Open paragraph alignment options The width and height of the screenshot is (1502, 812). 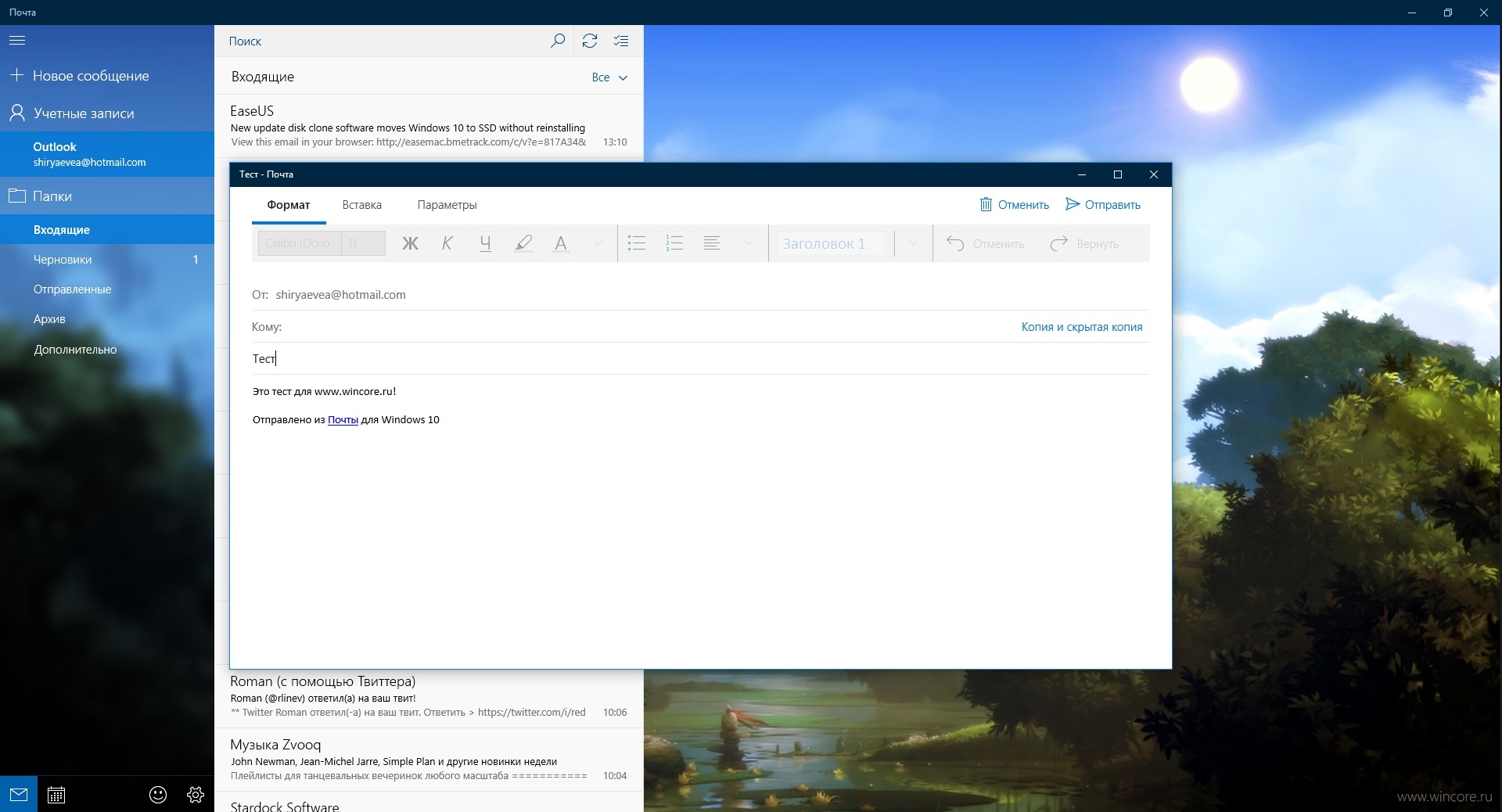pyautogui.click(x=712, y=243)
